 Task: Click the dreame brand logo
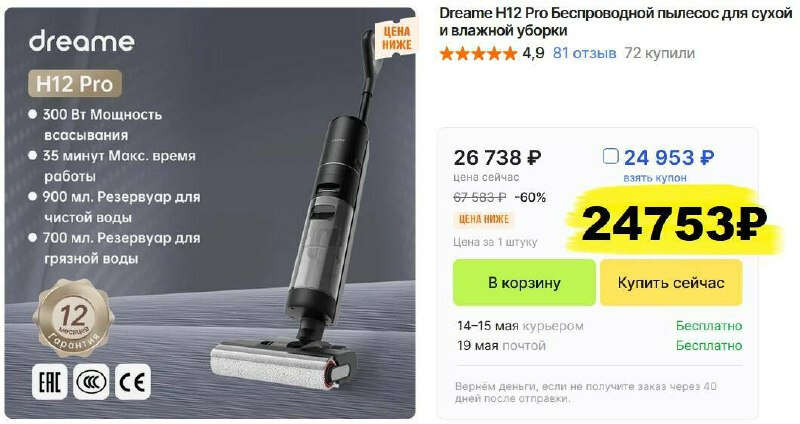click(x=82, y=41)
